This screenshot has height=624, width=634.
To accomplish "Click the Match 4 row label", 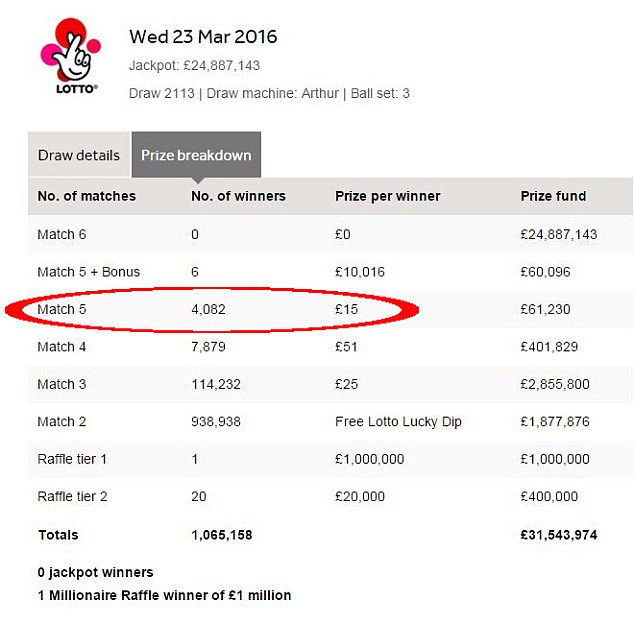I will click(62, 347).
